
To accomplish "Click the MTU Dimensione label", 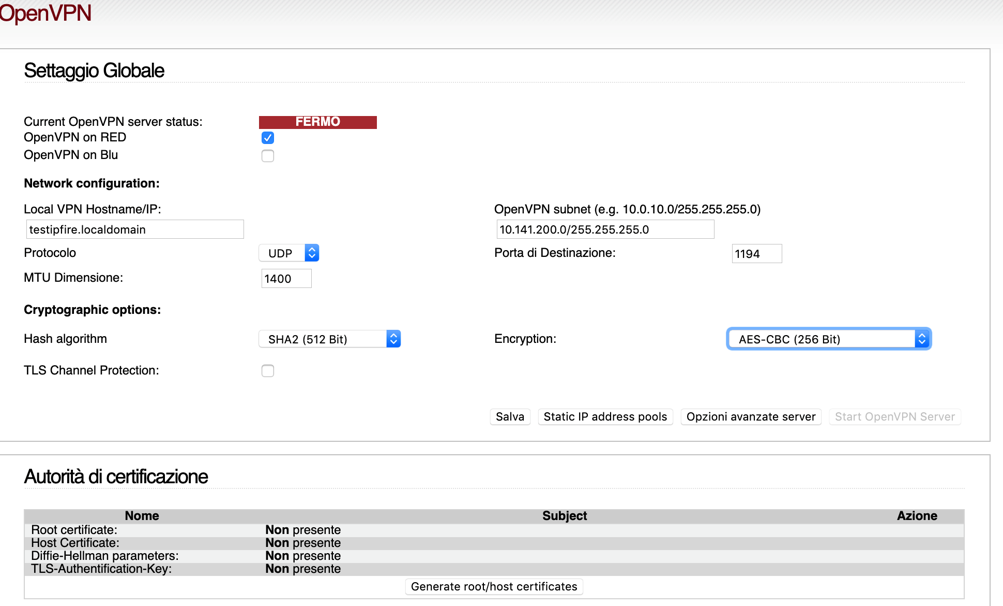I will coord(74,278).
